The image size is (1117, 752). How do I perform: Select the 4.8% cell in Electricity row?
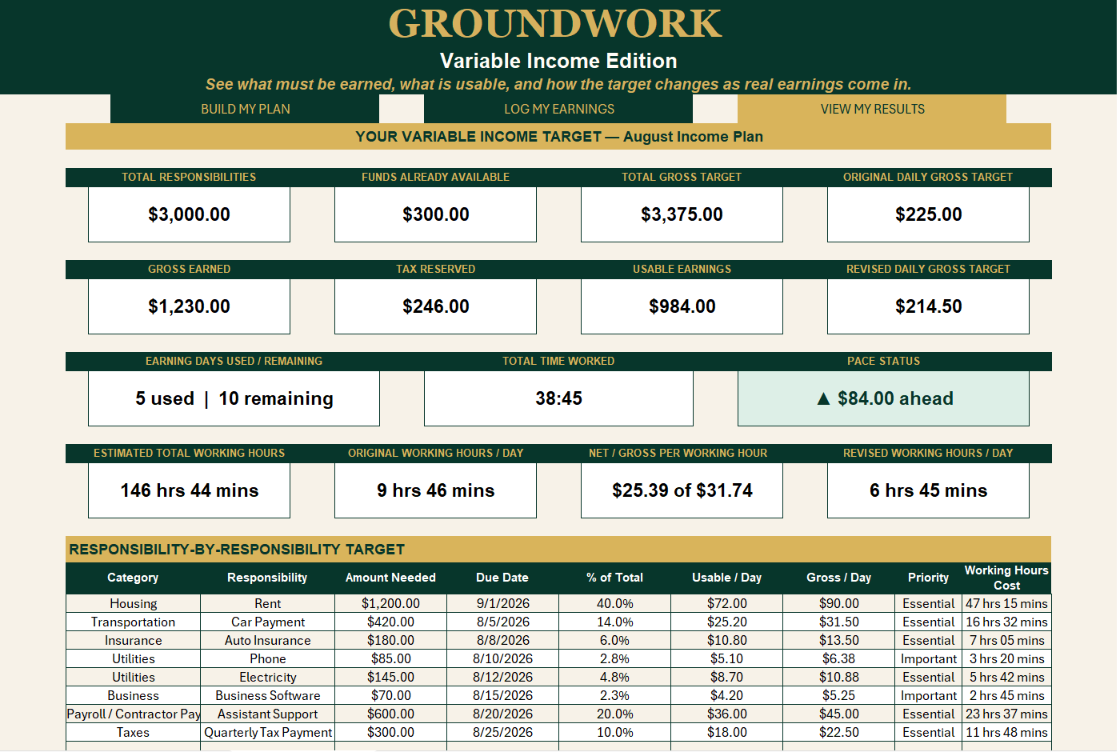[614, 677]
